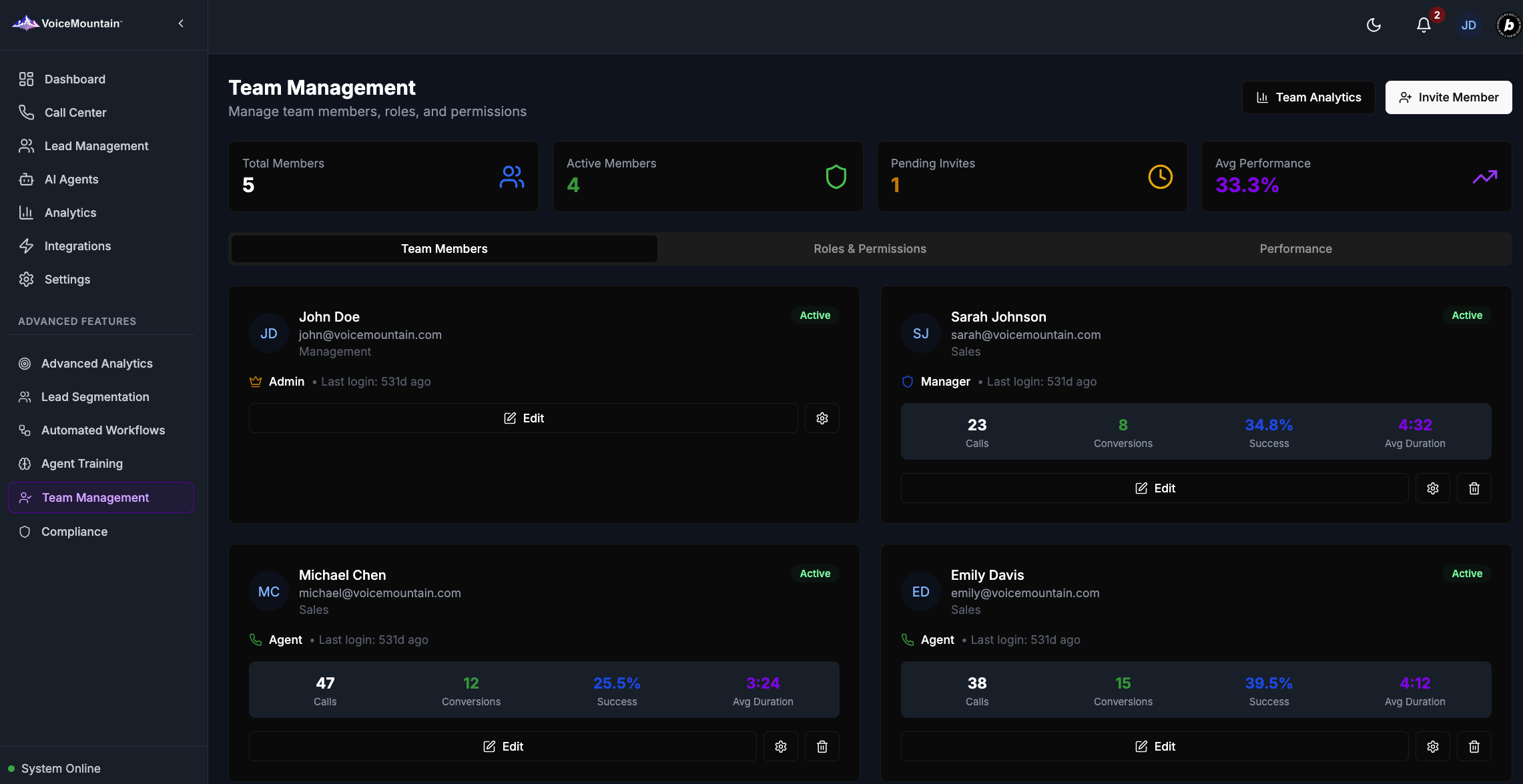Screen dimensions: 1523x784
Task: Click Emily Davis's trash delete icon
Action: tap(1474, 747)
